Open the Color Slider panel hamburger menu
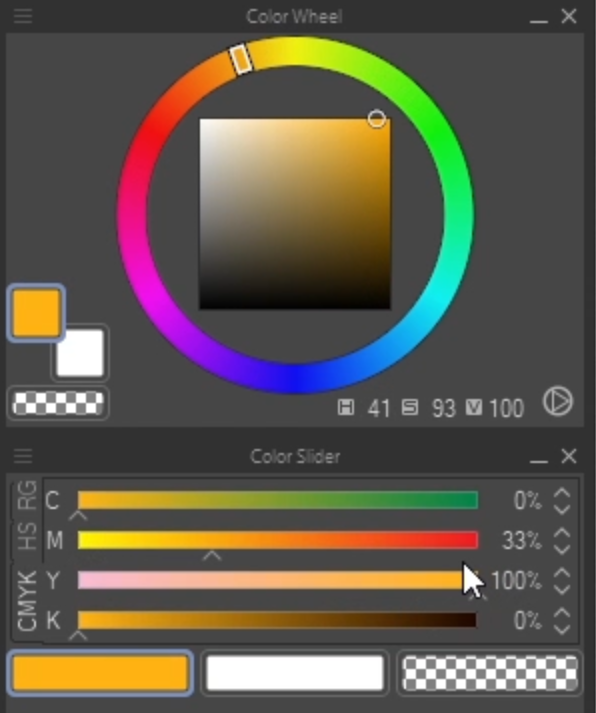The height and width of the screenshot is (713, 596). pyautogui.click(x=23, y=456)
